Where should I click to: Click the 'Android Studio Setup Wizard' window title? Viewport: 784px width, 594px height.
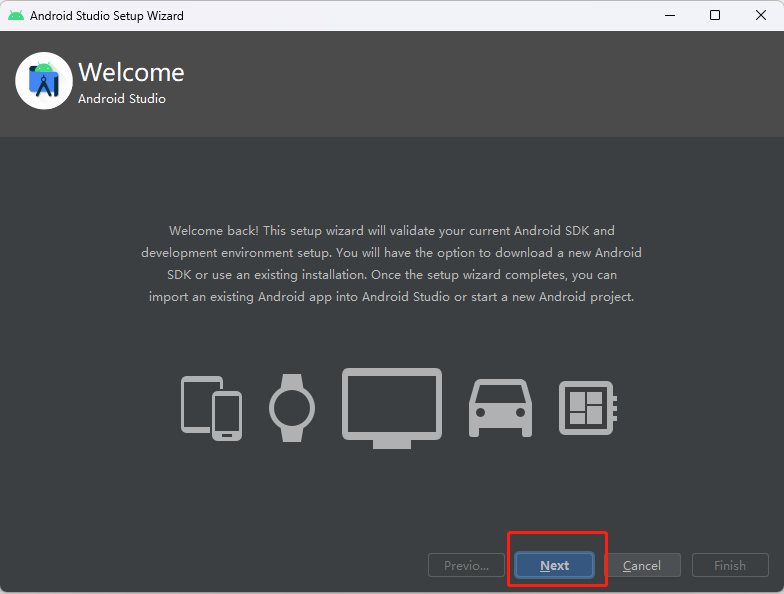coord(107,16)
